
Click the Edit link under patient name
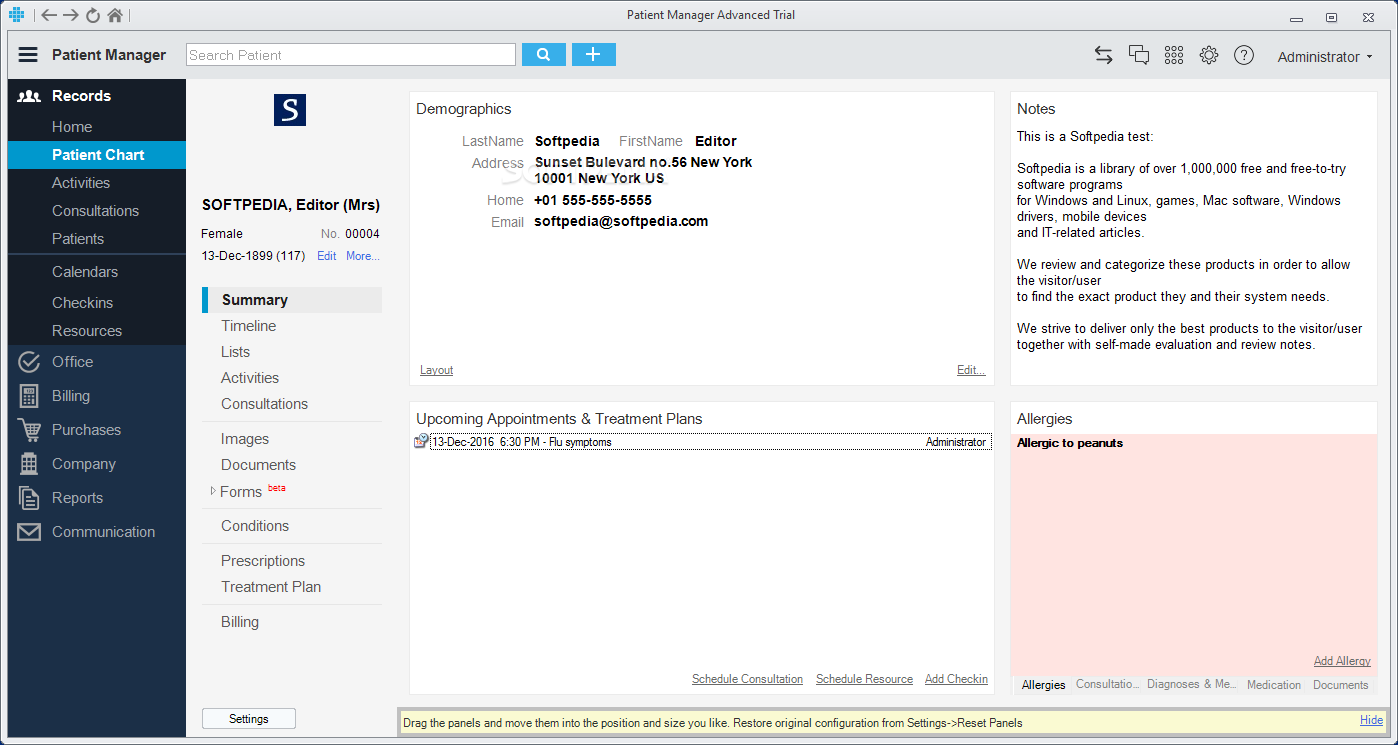coord(327,256)
